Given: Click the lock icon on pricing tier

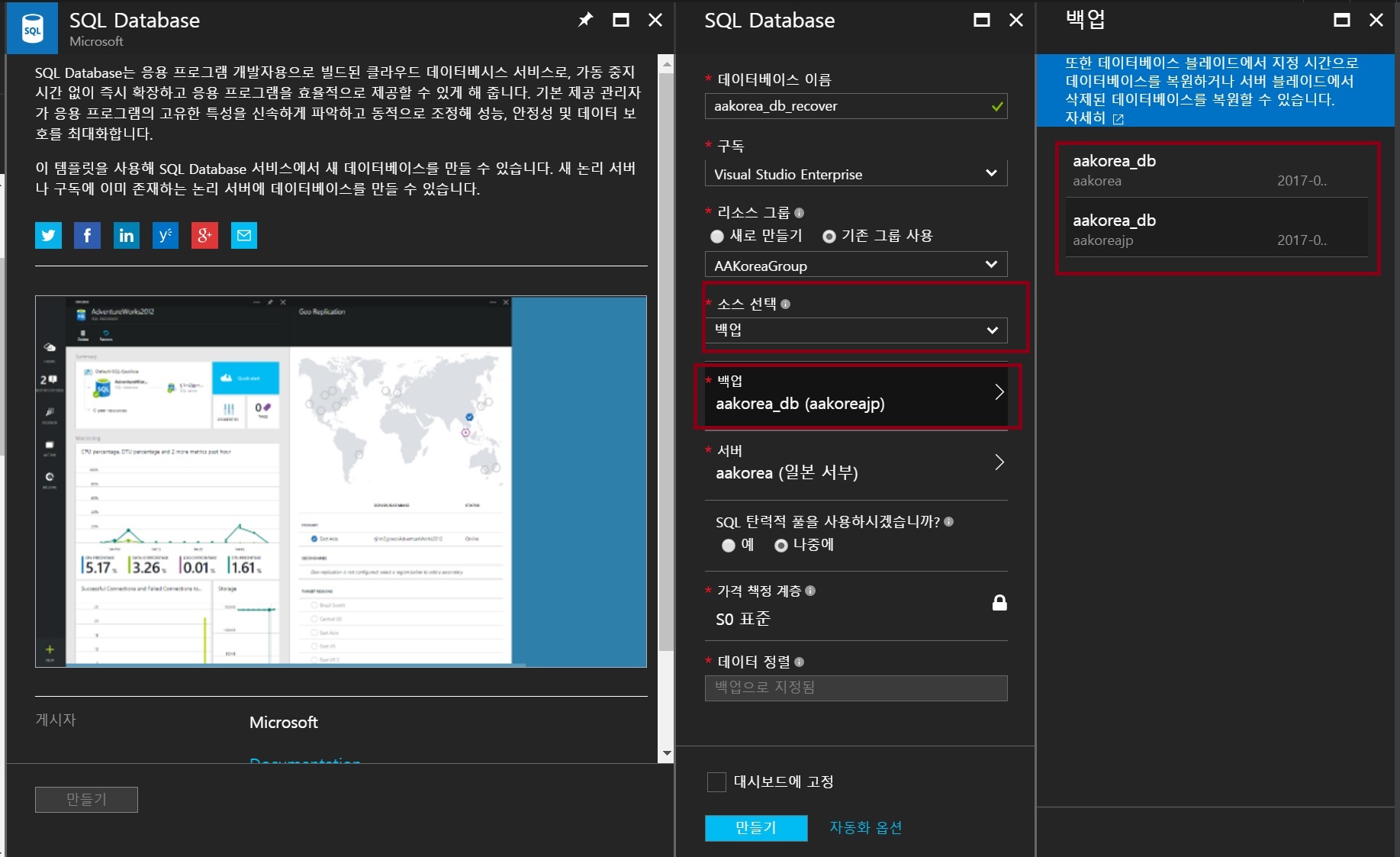Looking at the screenshot, I should pos(999,603).
